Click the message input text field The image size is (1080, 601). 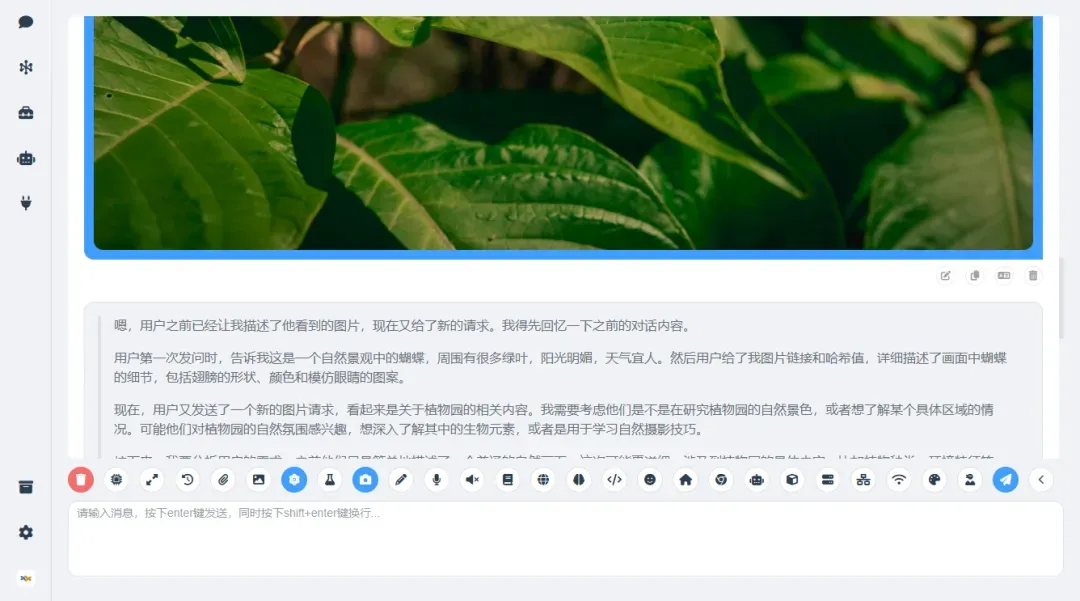565,540
